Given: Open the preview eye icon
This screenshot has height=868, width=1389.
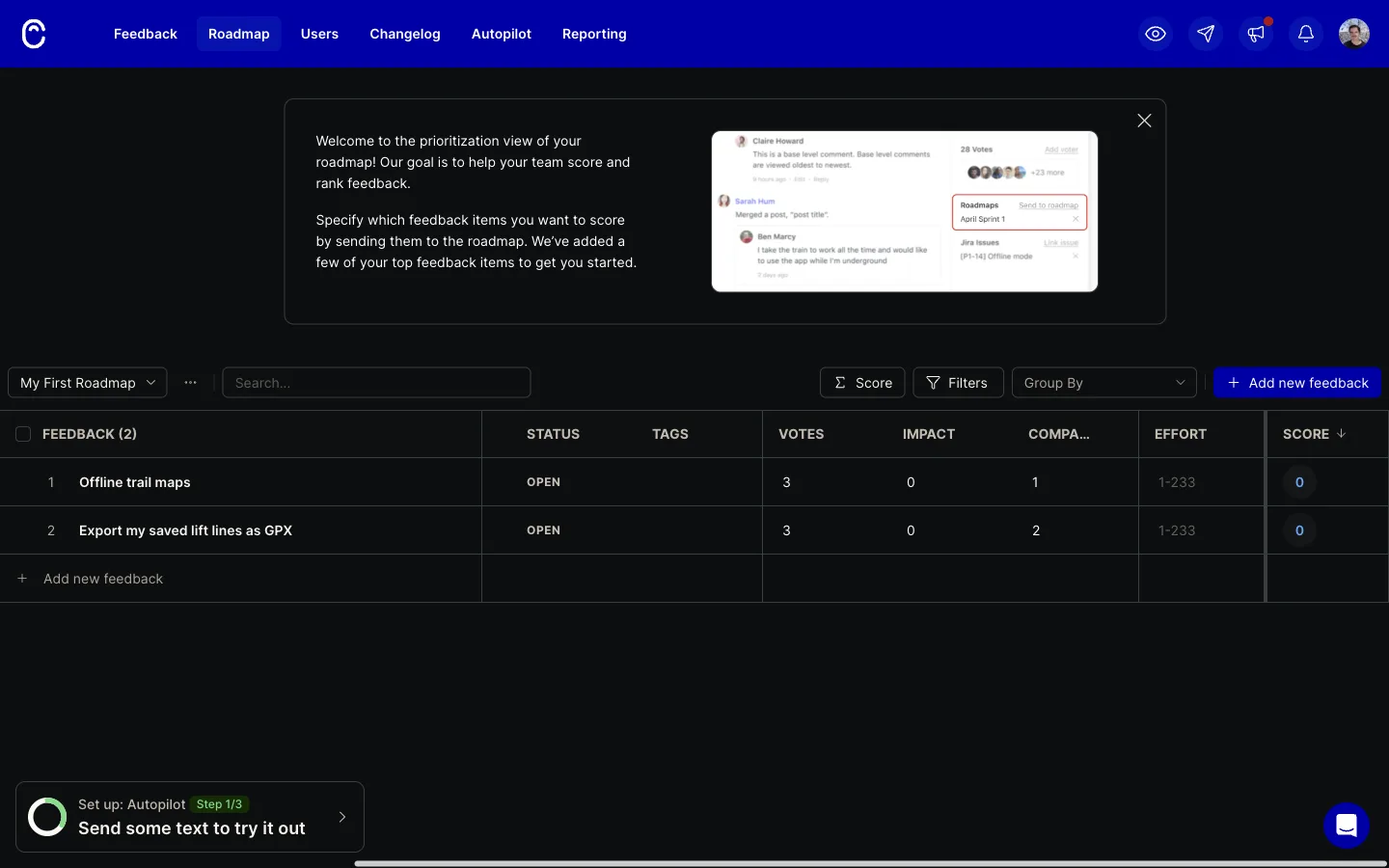Looking at the screenshot, I should pyautogui.click(x=1156, y=34).
